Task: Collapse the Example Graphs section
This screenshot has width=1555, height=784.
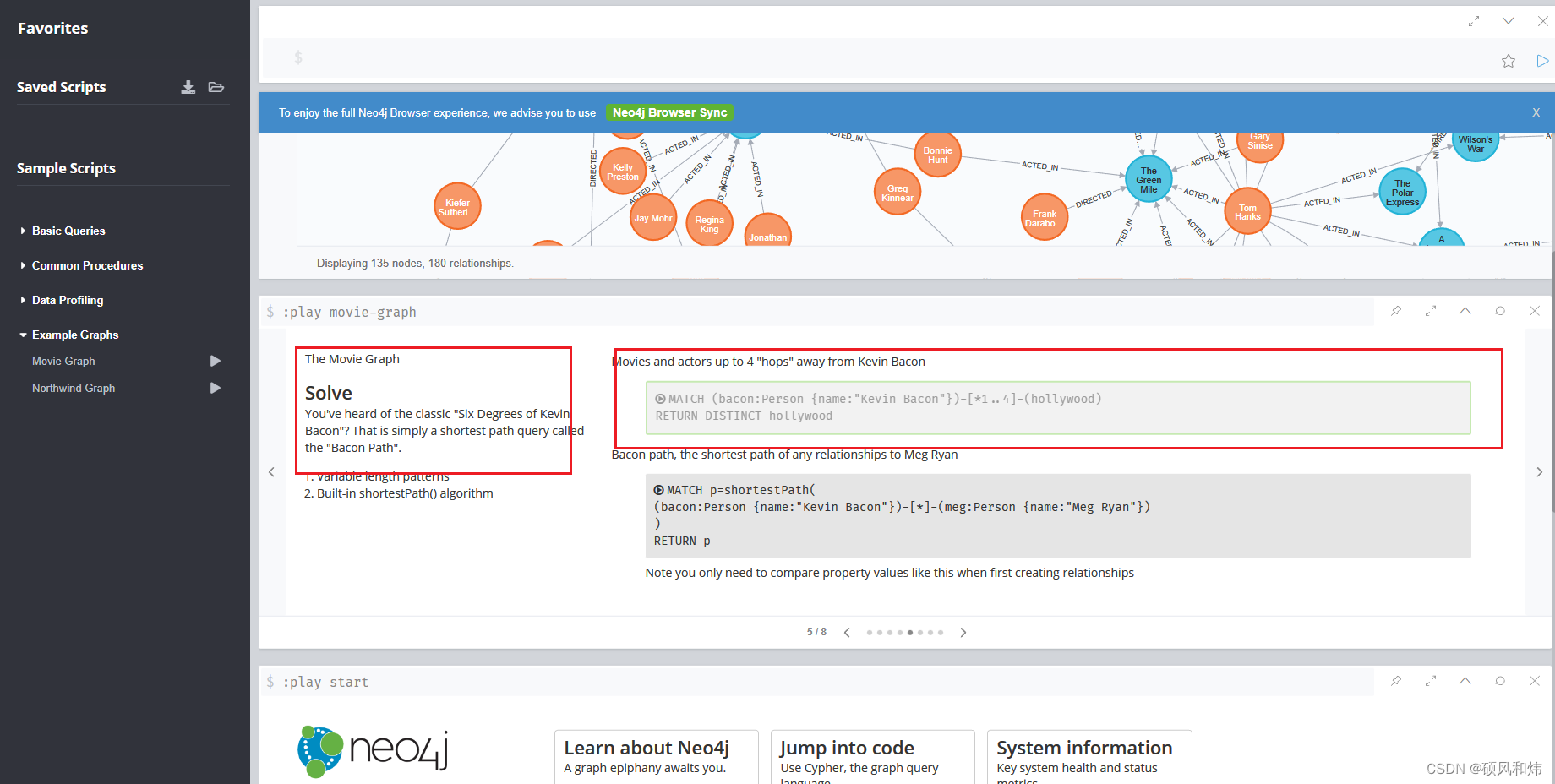Action: pyautogui.click(x=75, y=335)
